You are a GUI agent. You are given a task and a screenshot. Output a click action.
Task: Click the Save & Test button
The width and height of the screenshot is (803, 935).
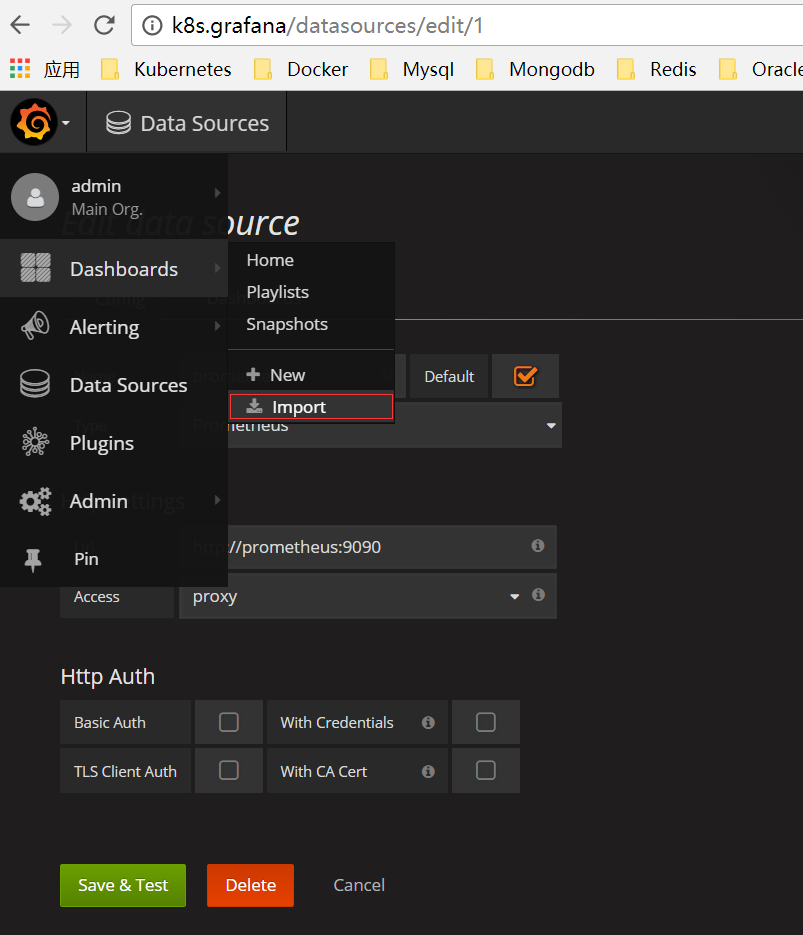(x=123, y=885)
